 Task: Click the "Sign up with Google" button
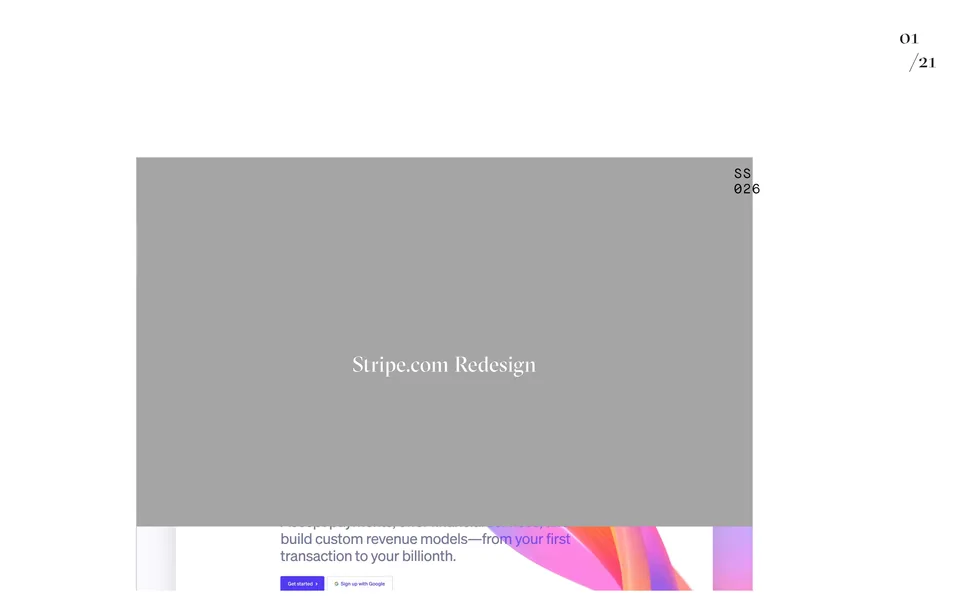click(360, 583)
